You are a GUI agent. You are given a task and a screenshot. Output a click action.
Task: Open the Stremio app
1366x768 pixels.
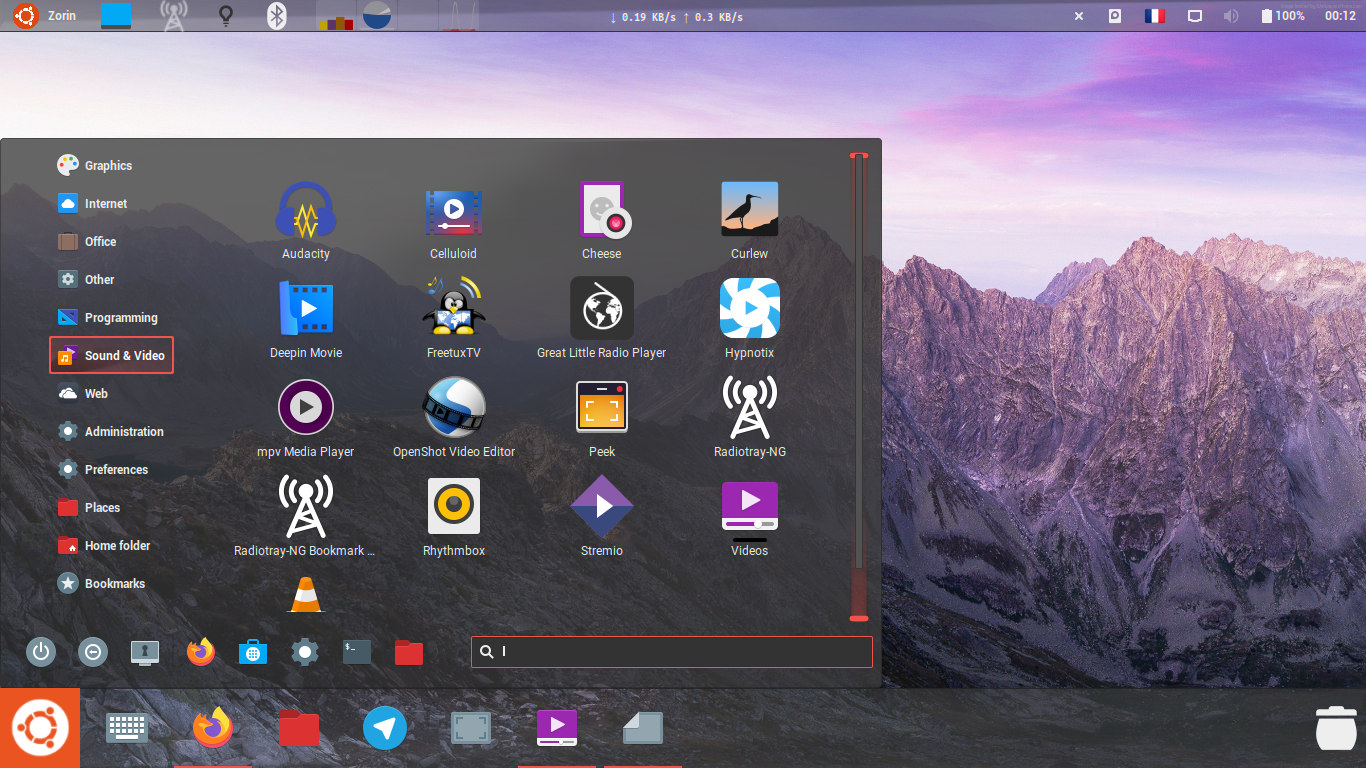click(601, 517)
